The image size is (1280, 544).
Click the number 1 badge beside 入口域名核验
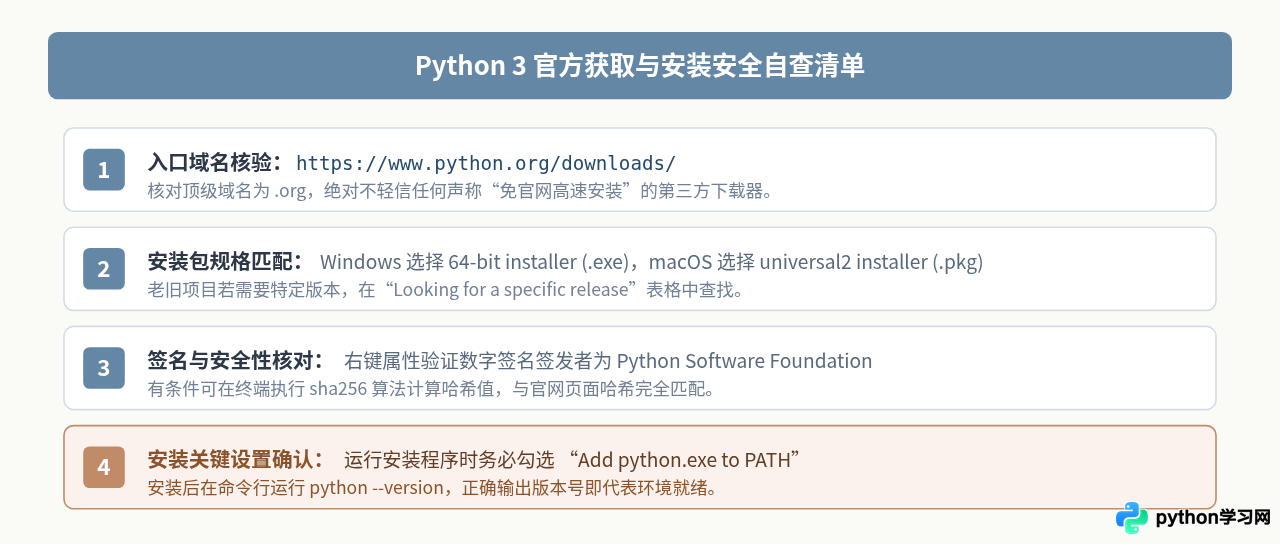[104, 170]
